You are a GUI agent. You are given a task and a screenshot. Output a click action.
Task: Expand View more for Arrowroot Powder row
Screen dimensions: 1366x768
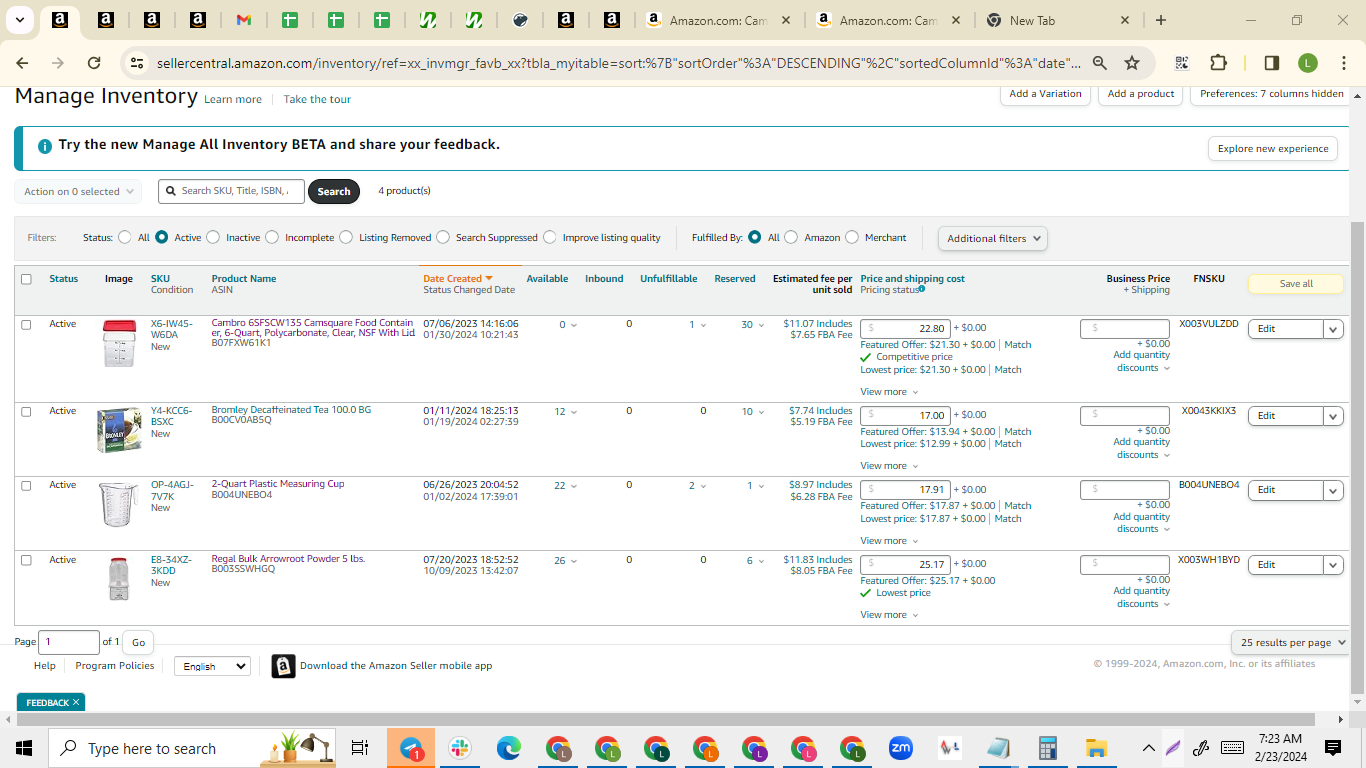click(x=888, y=615)
